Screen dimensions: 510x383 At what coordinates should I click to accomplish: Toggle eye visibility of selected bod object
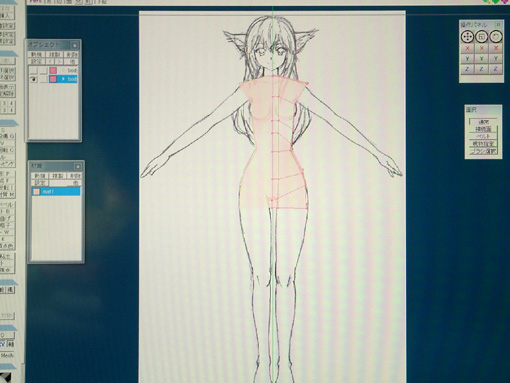click(33, 79)
